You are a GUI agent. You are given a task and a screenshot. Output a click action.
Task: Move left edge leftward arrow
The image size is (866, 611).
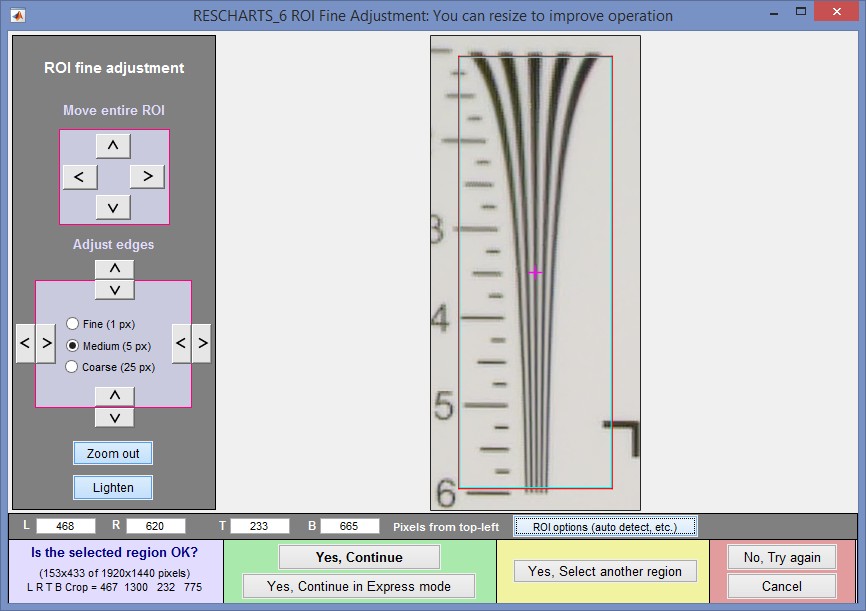pyautogui.click(x=25, y=343)
